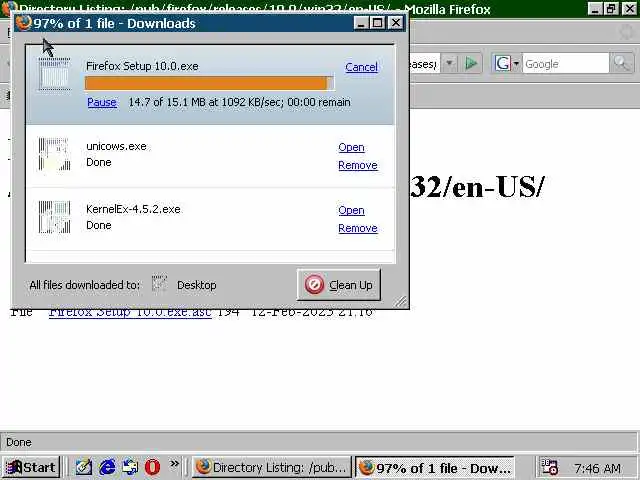Click the Desktop folder label
Image resolution: width=640 pixels, height=480 pixels.
pos(197,285)
